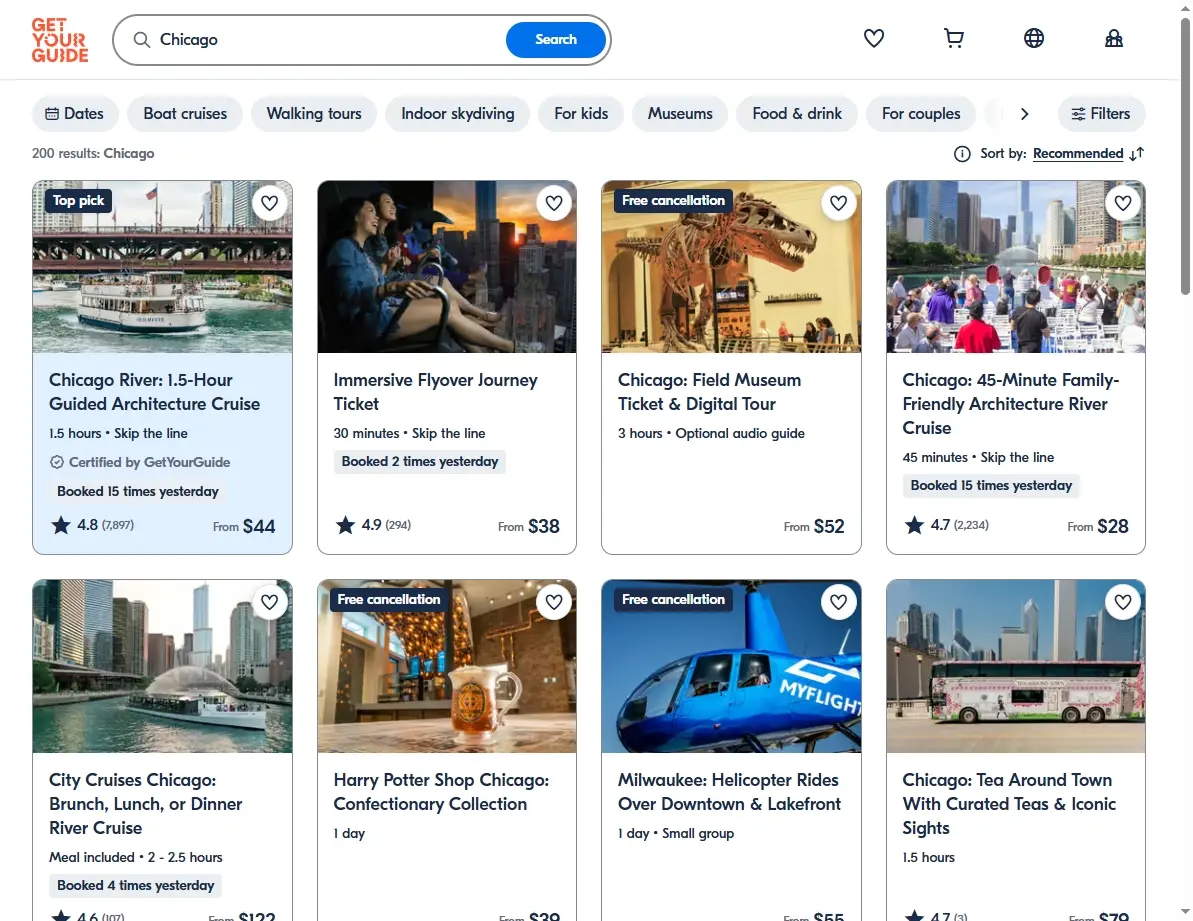Click the magnifier icon in search box

click(142, 40)
